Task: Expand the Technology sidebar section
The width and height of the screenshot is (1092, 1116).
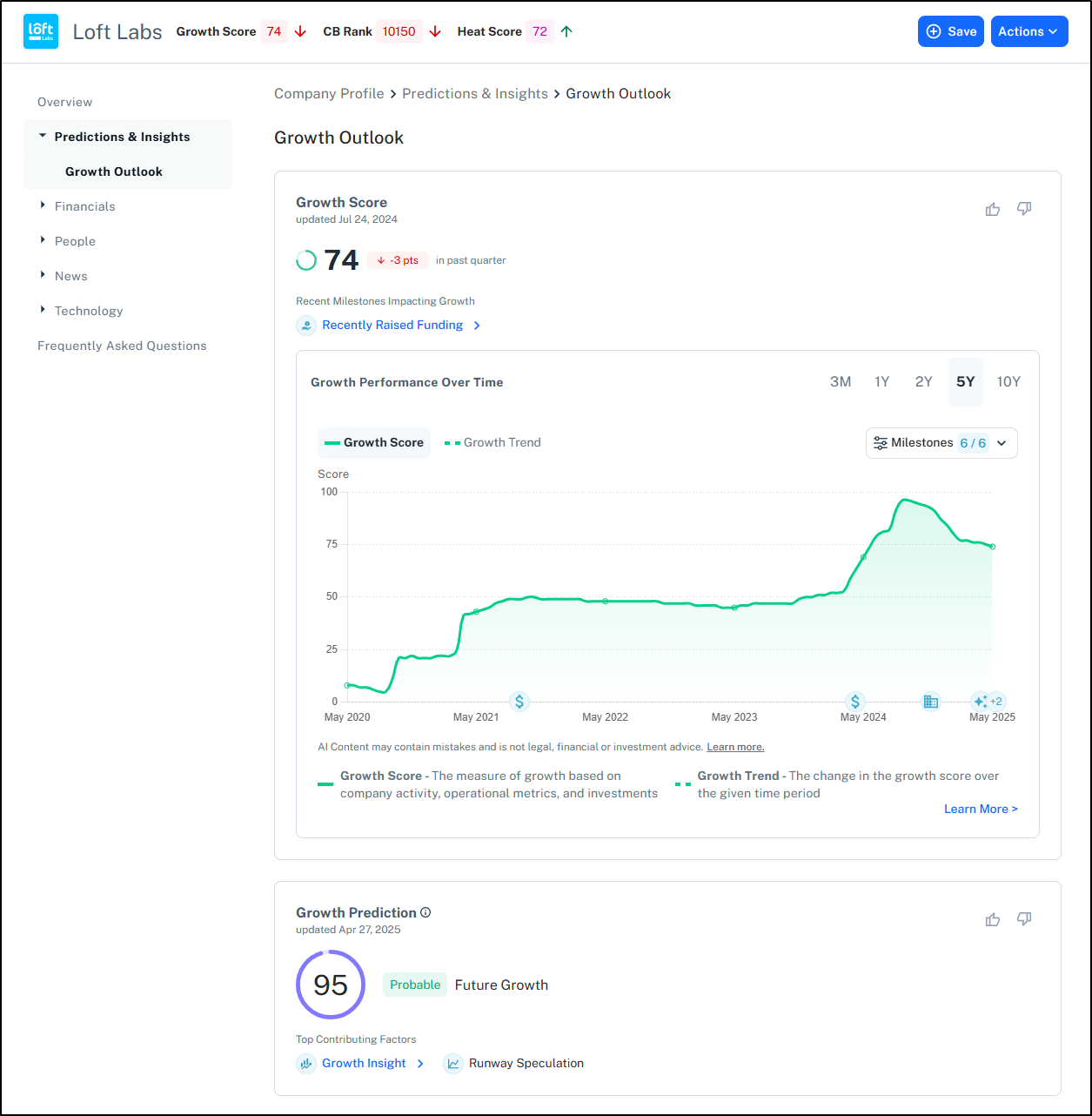Action: (x=43, y=311)
